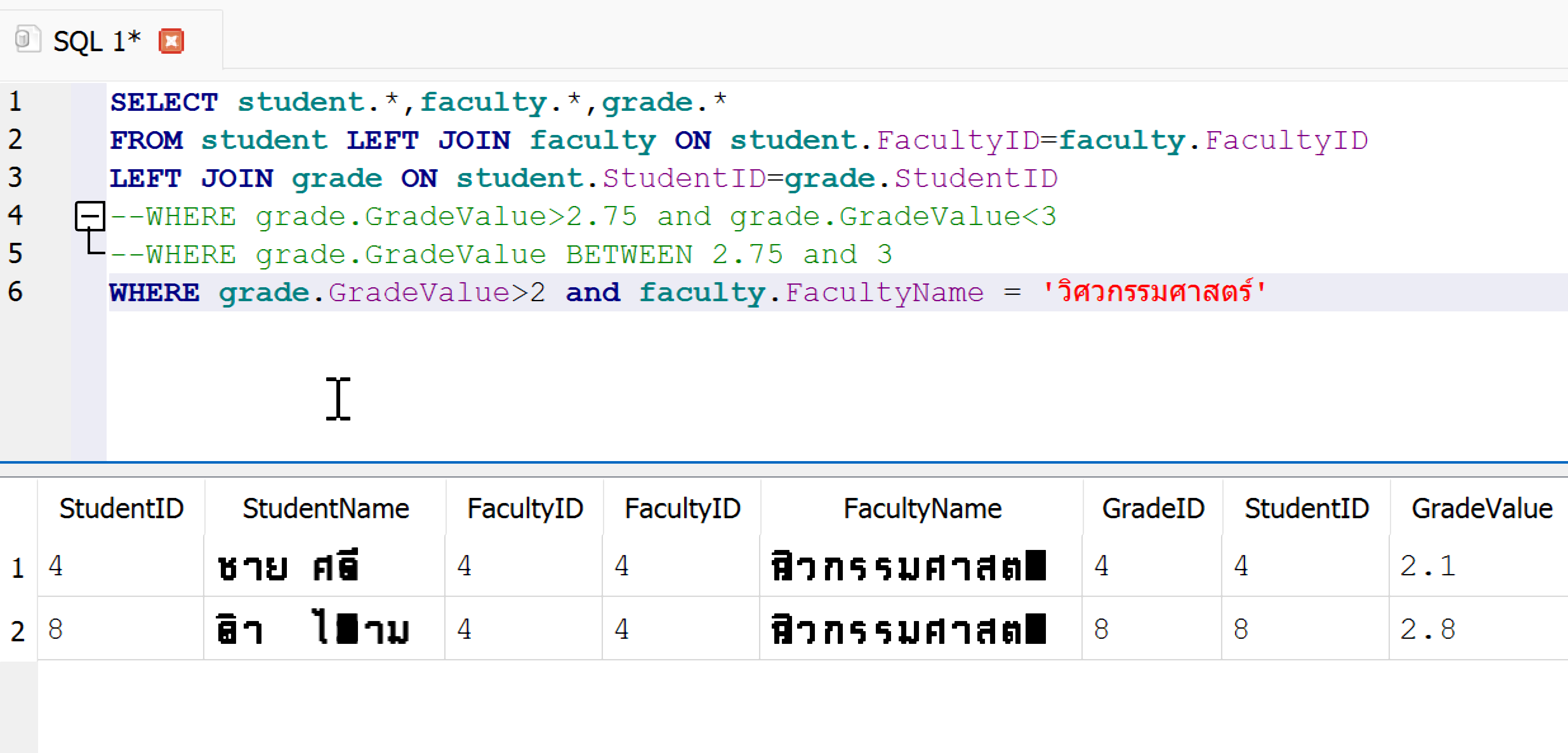Click line number 4 in gutter

(x=15, y=215)
